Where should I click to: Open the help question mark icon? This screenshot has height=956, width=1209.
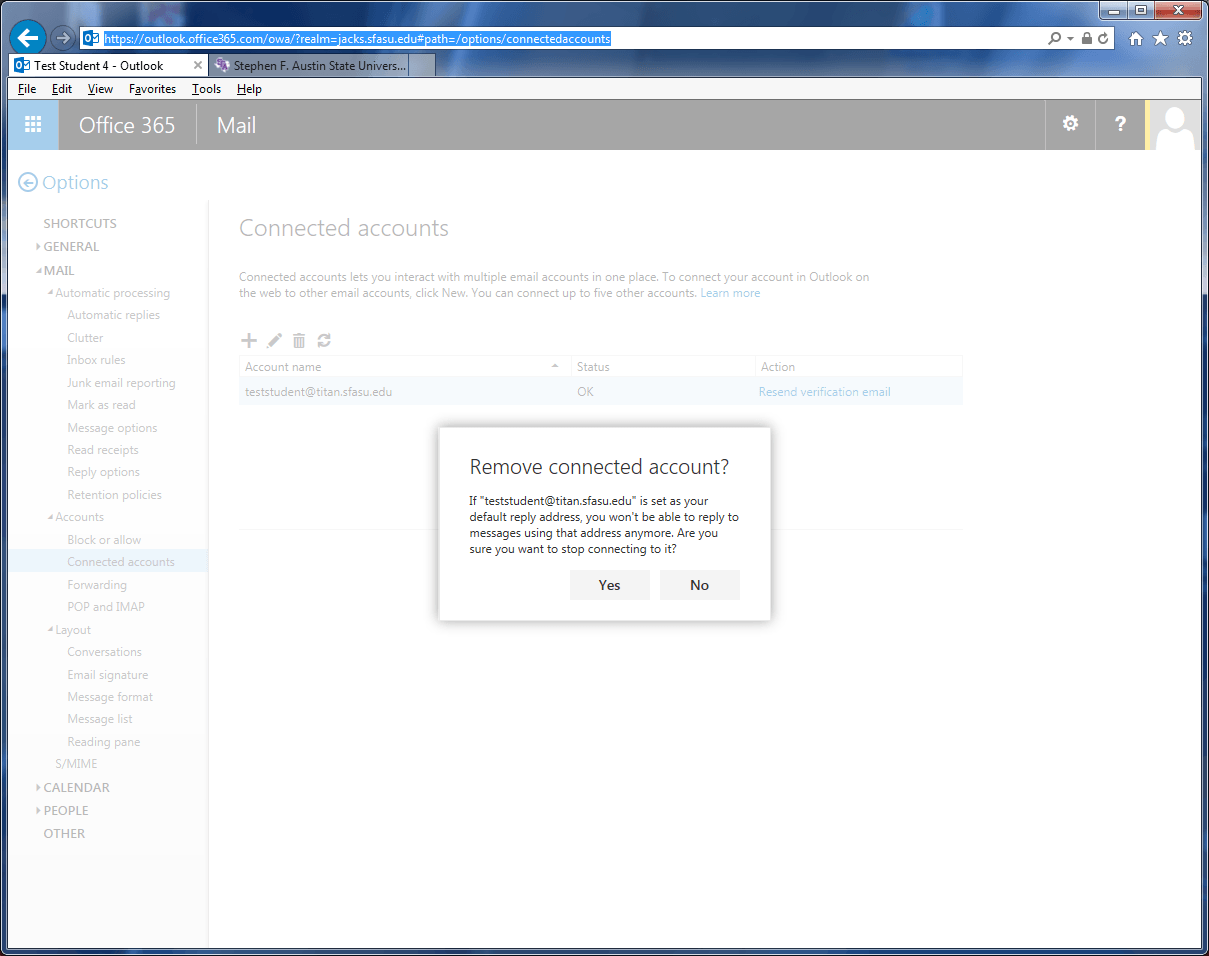(x=1120, y=124)
